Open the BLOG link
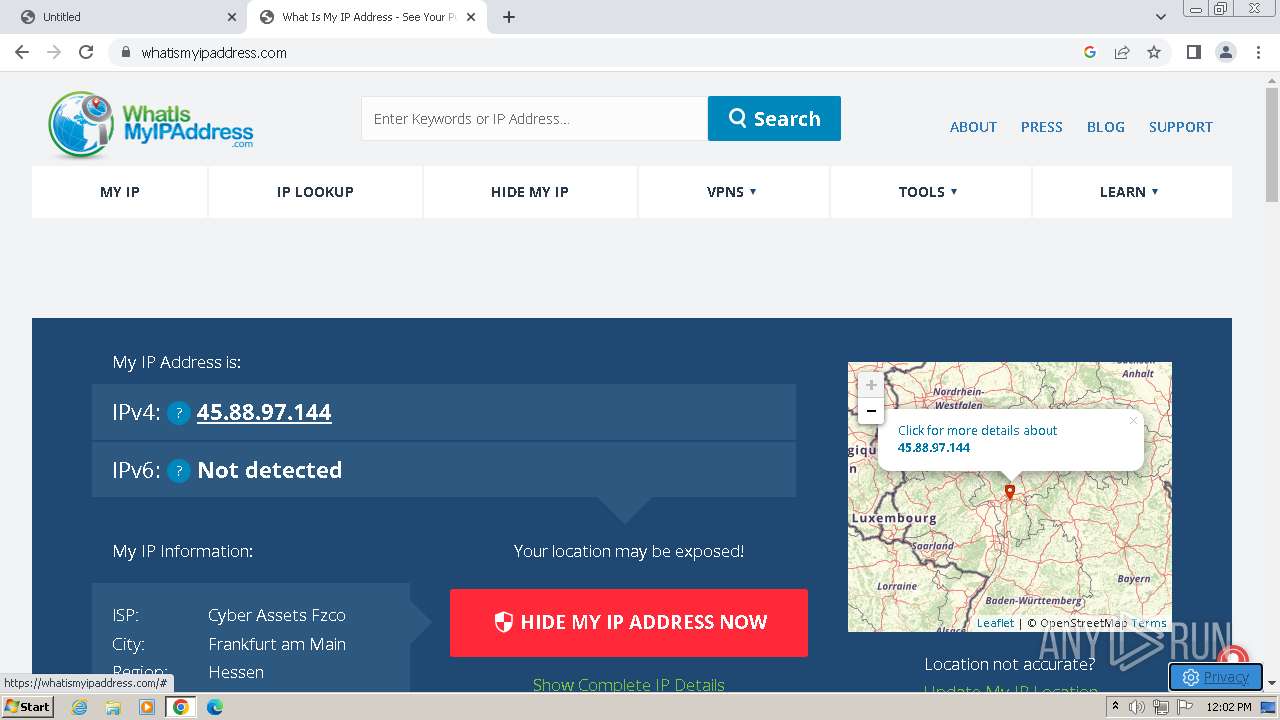This screenshot has width=1280, height=720. [1106, 127]
